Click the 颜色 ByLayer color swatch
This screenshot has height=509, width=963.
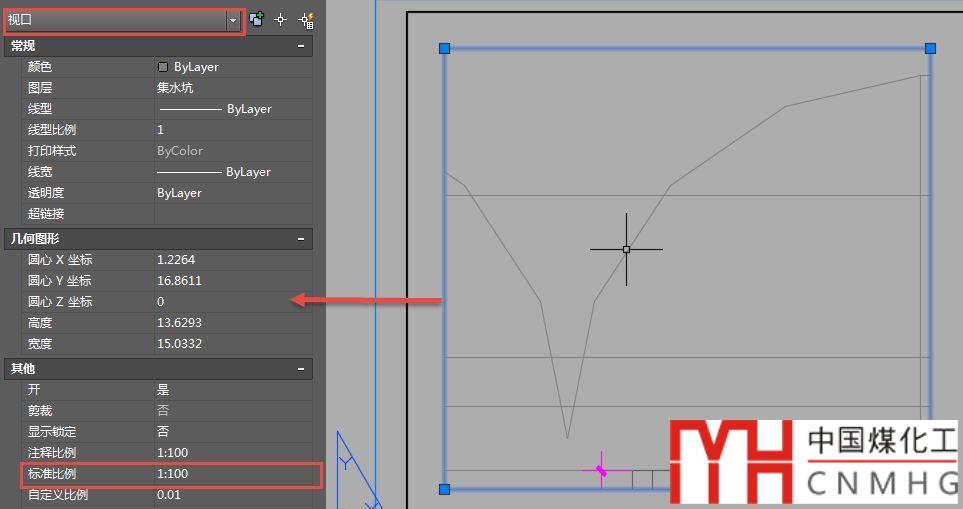click(163, 67)
